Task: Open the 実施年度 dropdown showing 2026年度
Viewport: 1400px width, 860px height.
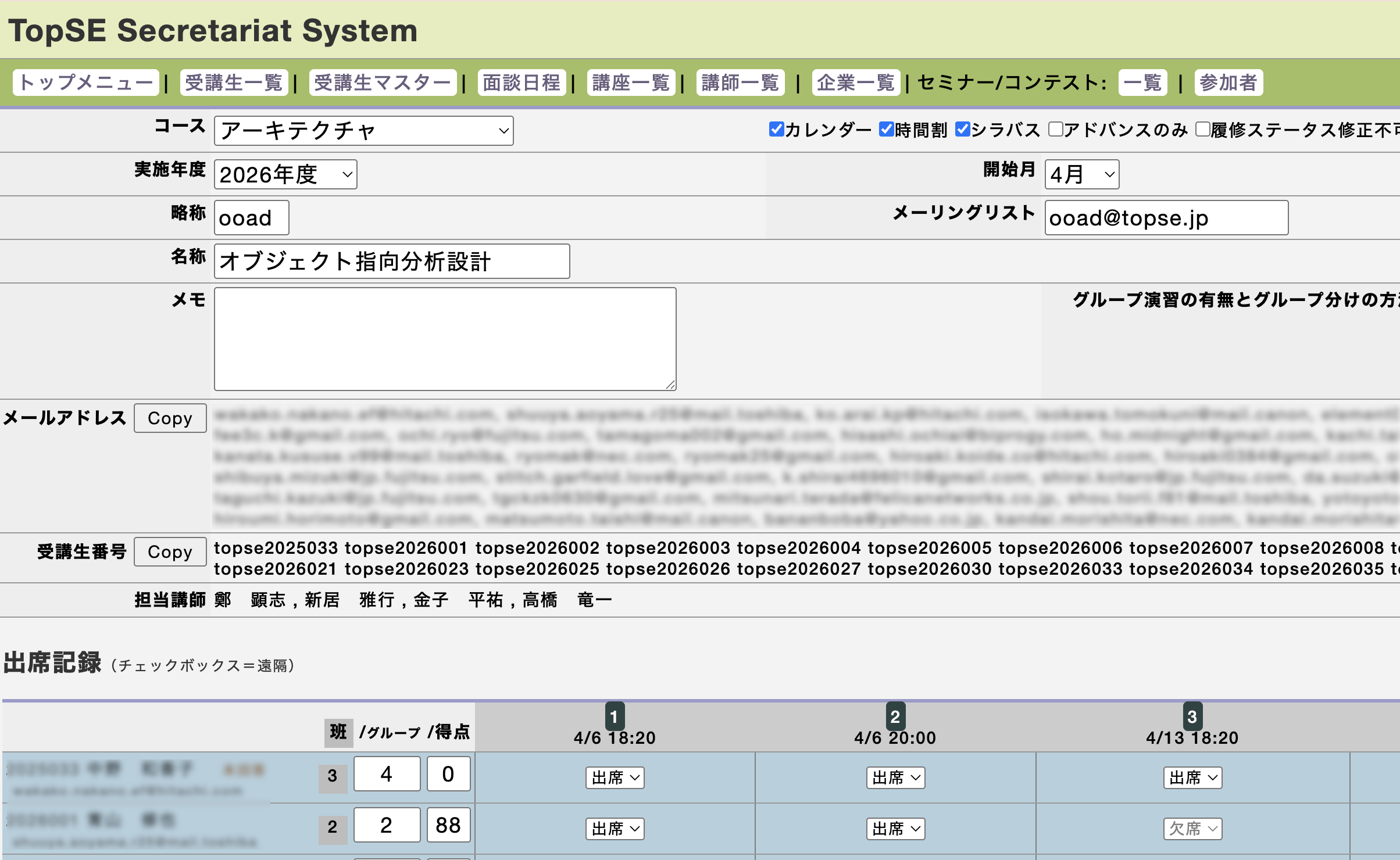Action: click(x=285, y=174)
